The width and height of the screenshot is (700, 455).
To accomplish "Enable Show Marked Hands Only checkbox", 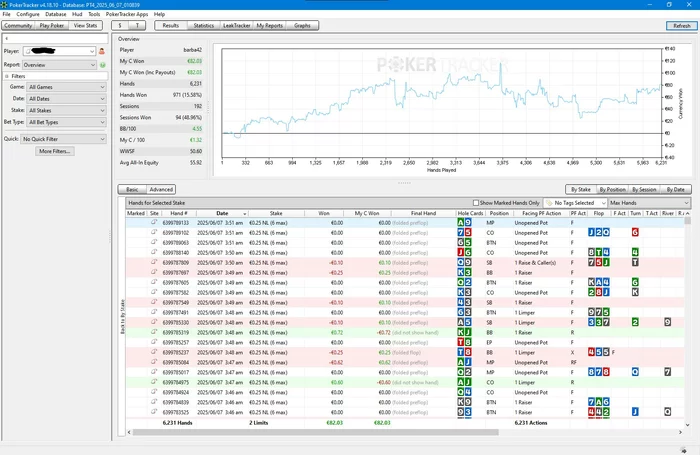I will pos(476,202).
